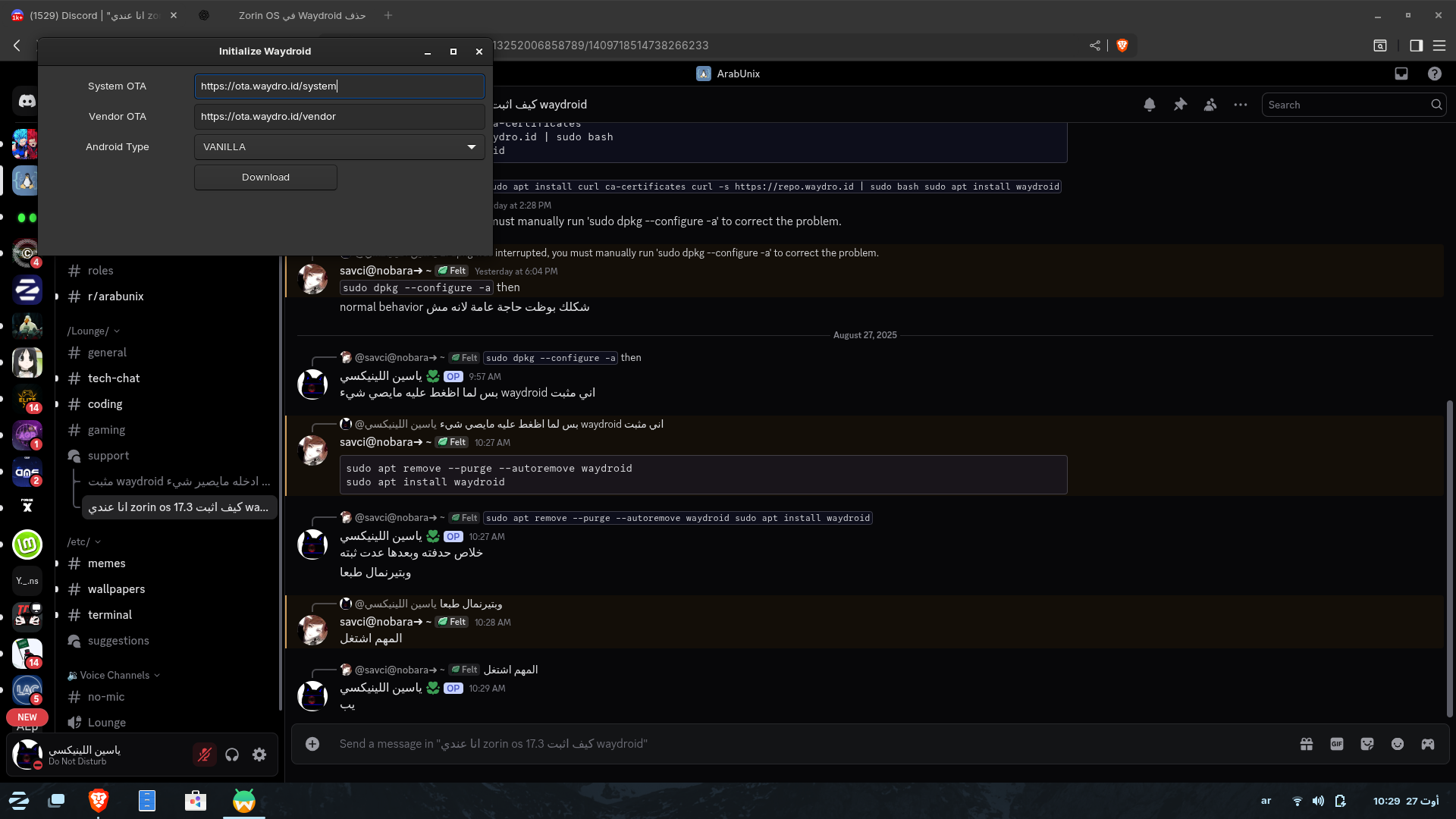Click the Brave shields icon in address bar
Viewport: 1456px width, 819px height.
pyautogui.click(x=1122, y=45)
